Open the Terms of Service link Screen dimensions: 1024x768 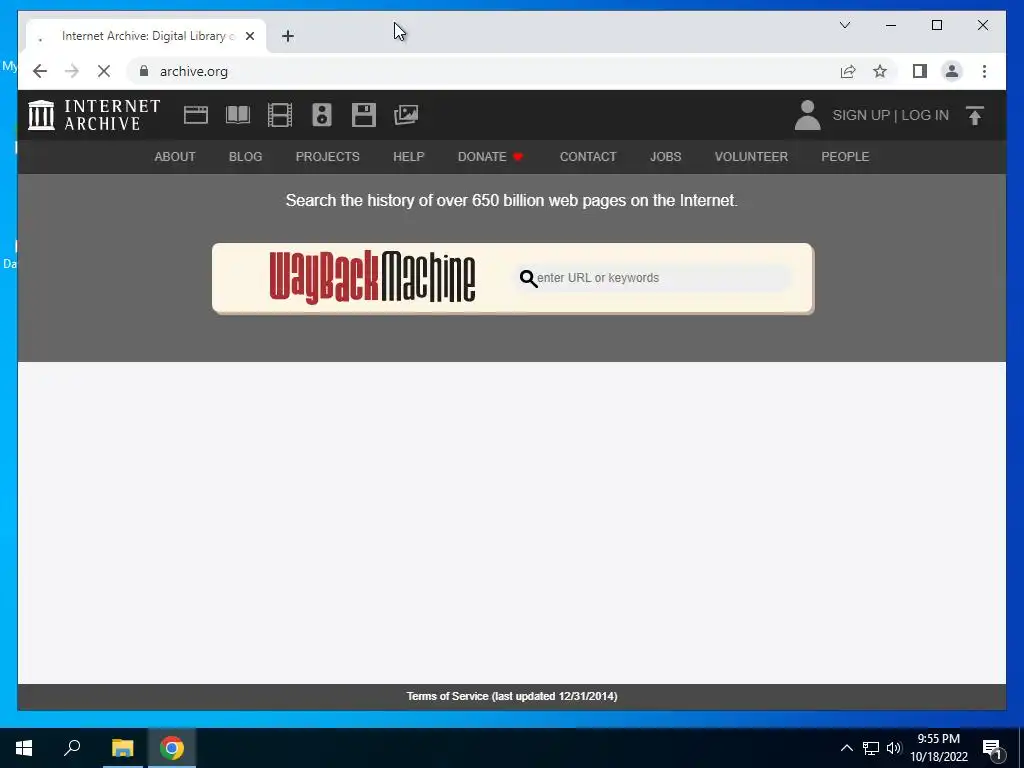pos(512,696)
